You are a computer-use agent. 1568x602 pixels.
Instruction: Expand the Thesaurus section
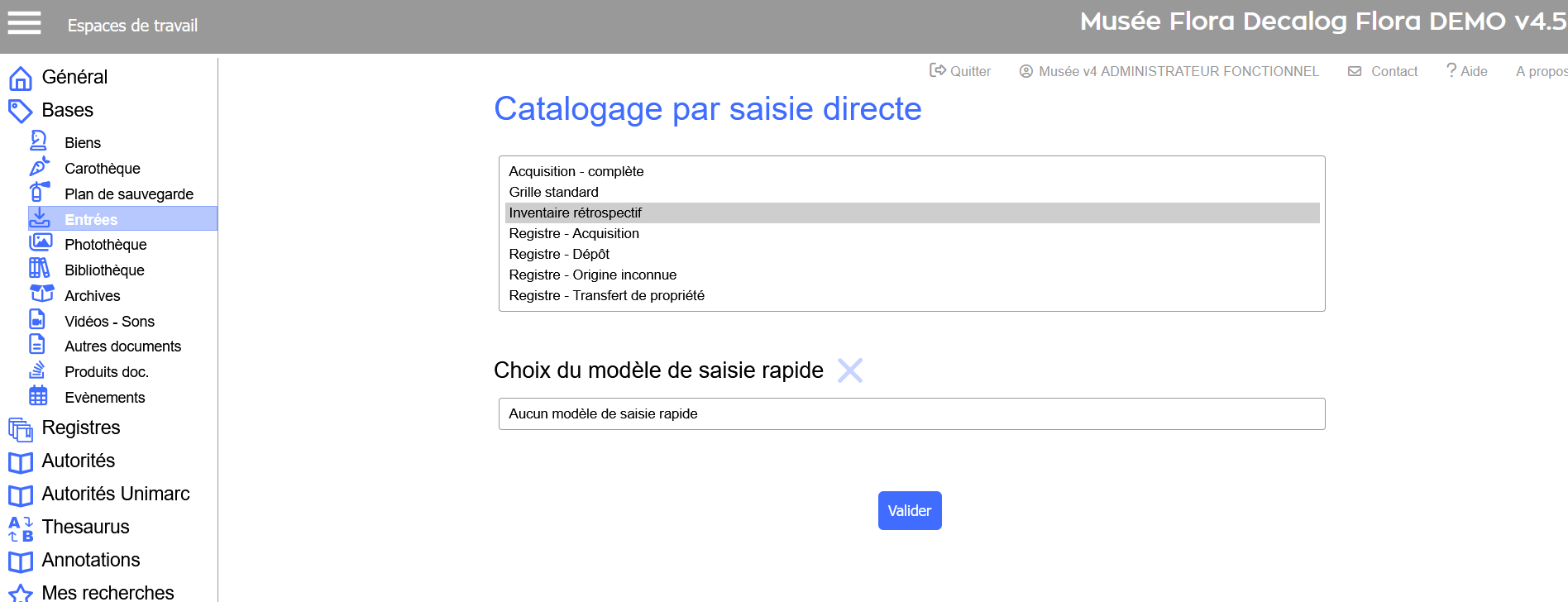[x=85, y=527]
